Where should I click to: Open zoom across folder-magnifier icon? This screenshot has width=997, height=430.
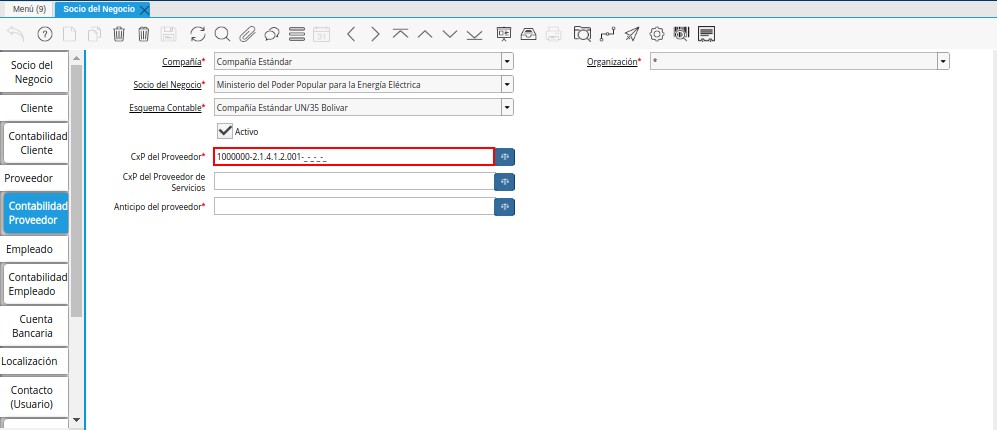pos(582,34)
